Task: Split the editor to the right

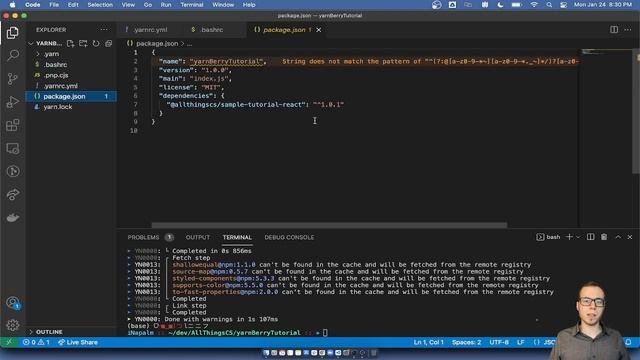Action: coord(614,29)
